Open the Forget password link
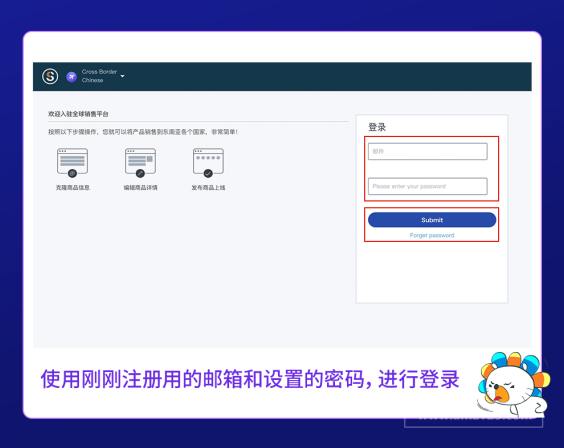Viewport: 564px width, 448px height. [432, 235]
